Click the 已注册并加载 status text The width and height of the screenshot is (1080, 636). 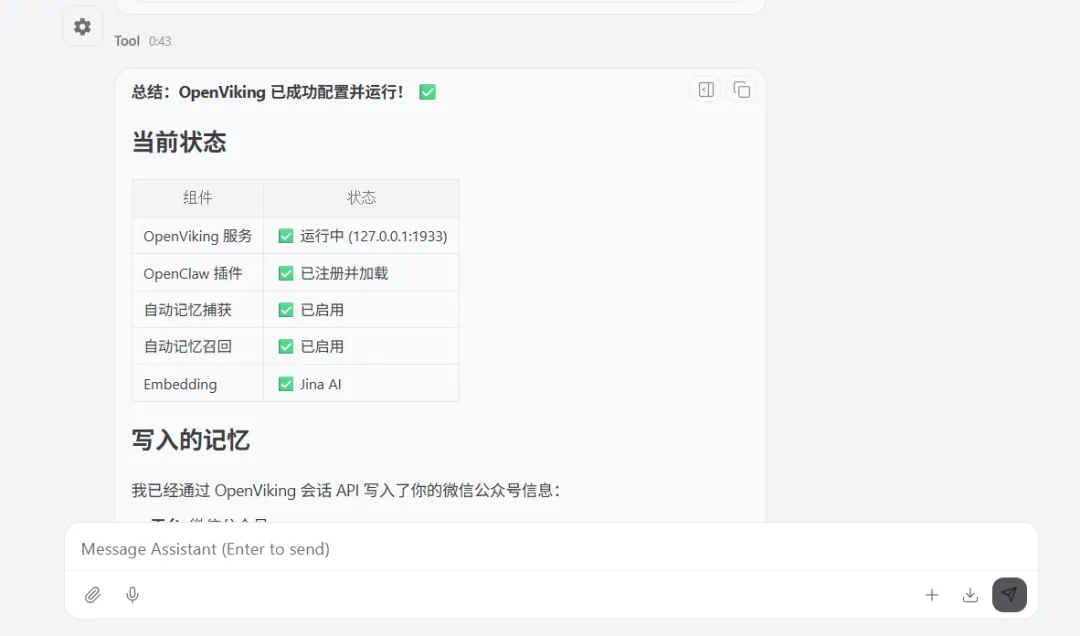pyautogui.click(x=344, y=274)
